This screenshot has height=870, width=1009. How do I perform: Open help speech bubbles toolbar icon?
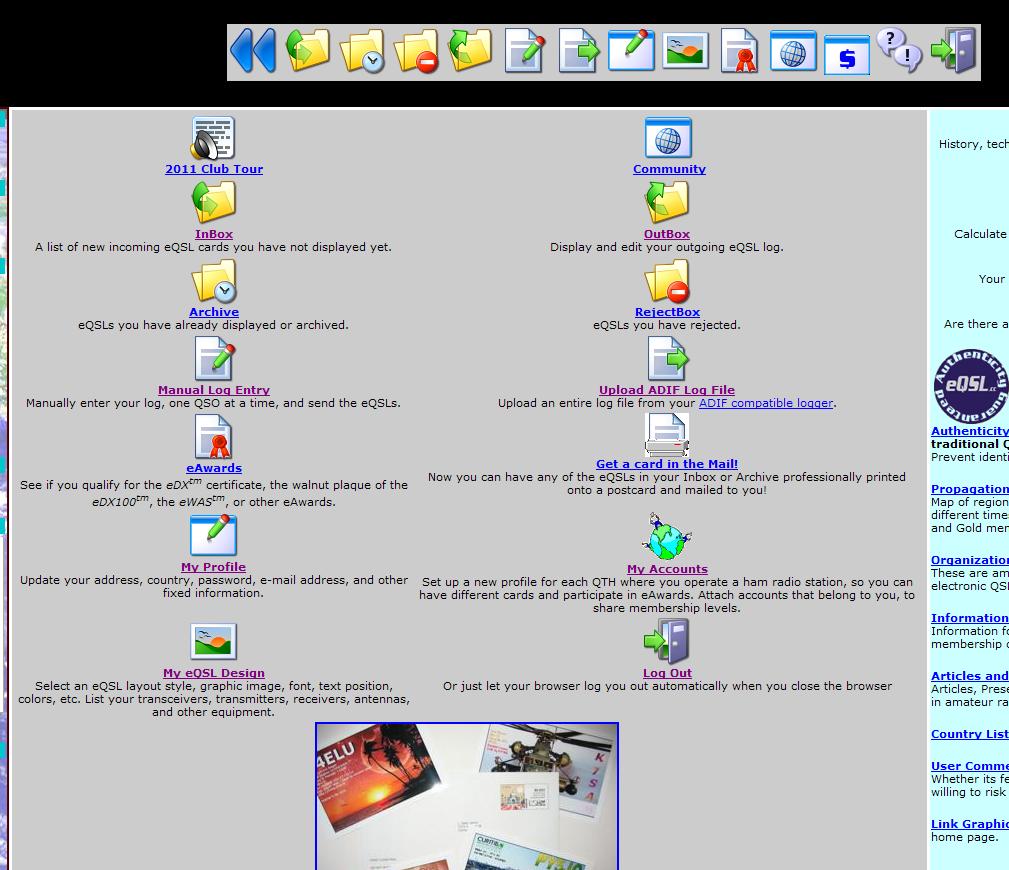tap(900, 50)
